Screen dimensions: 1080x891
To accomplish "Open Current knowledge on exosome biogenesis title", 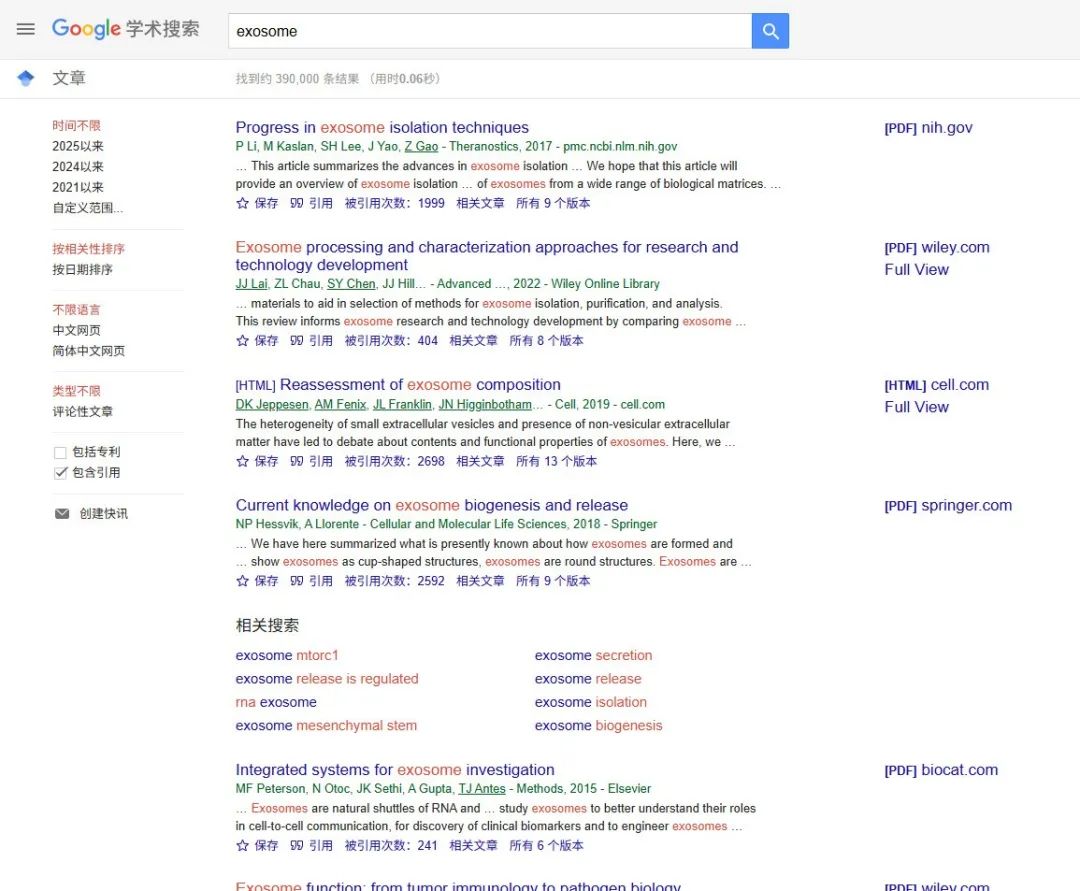I will pos(432,505).
